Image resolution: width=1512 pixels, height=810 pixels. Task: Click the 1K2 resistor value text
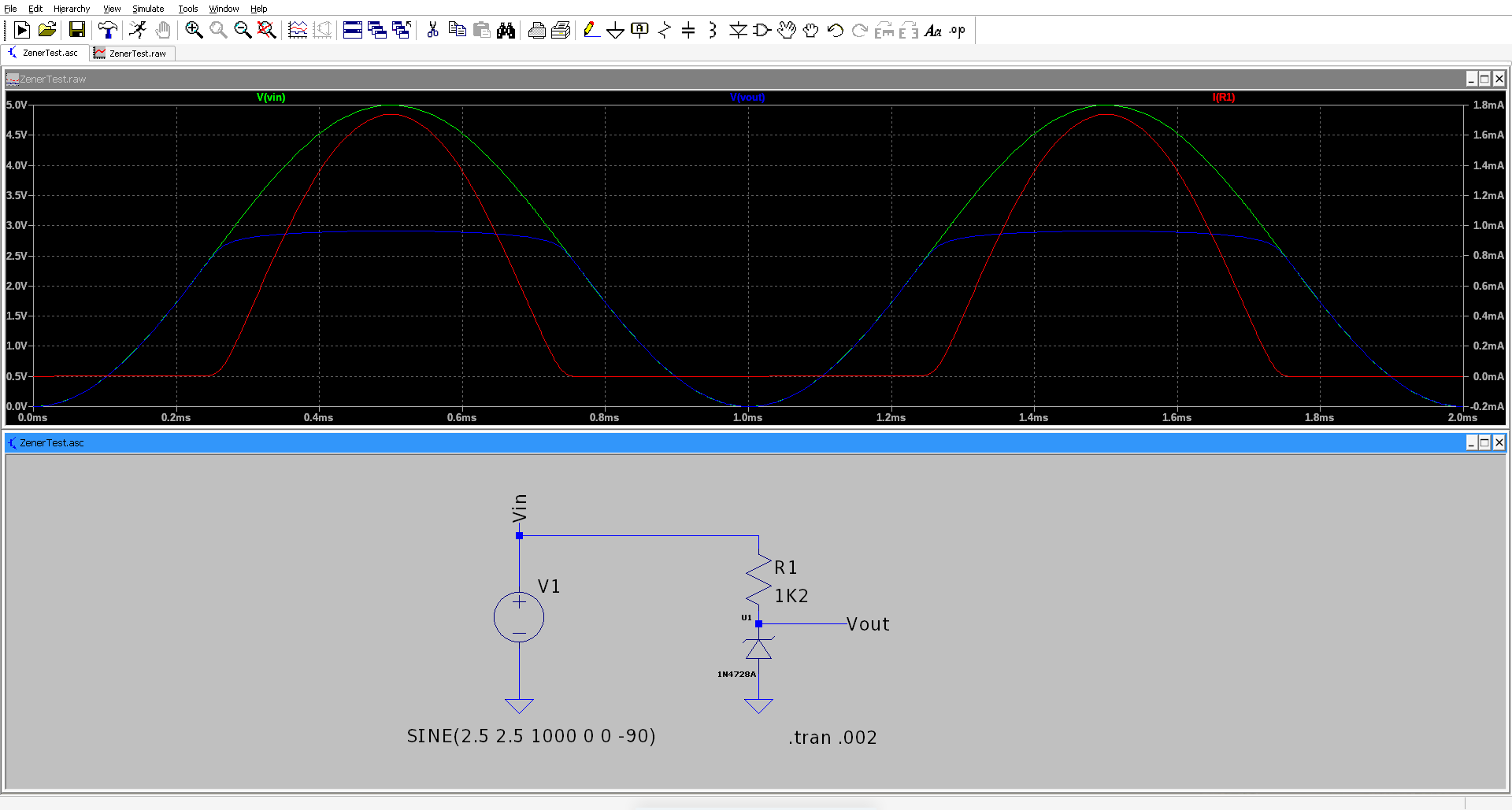791,596
